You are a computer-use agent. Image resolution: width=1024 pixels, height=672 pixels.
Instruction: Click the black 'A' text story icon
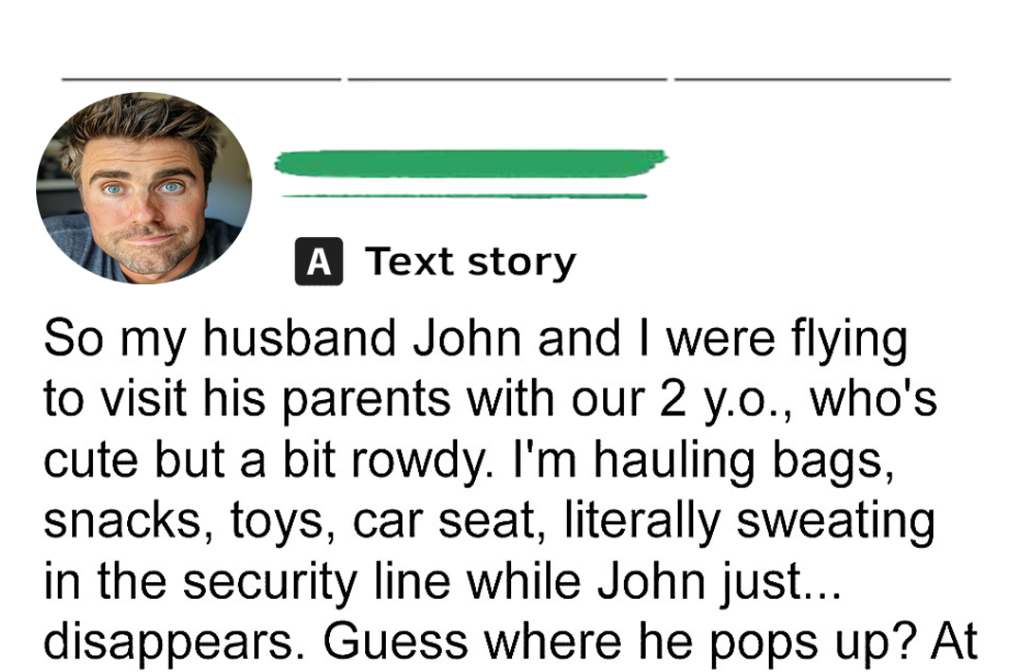(x=319, y=261)
